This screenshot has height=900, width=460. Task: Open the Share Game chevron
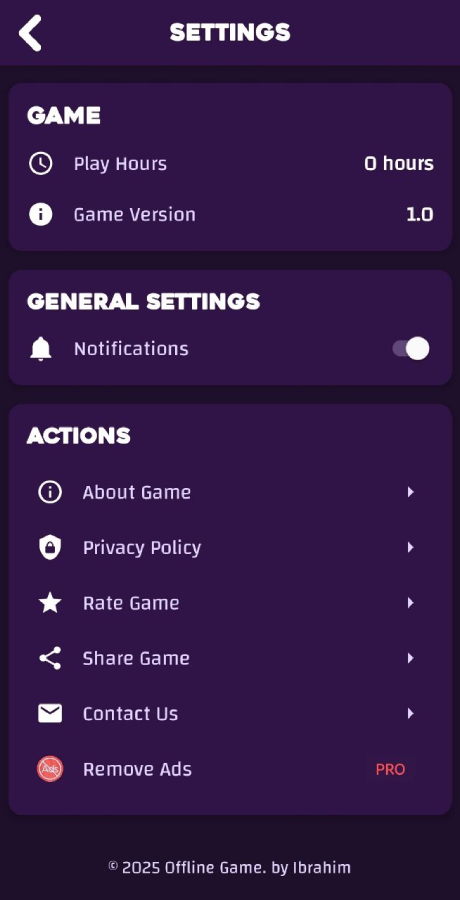[410, 658]
